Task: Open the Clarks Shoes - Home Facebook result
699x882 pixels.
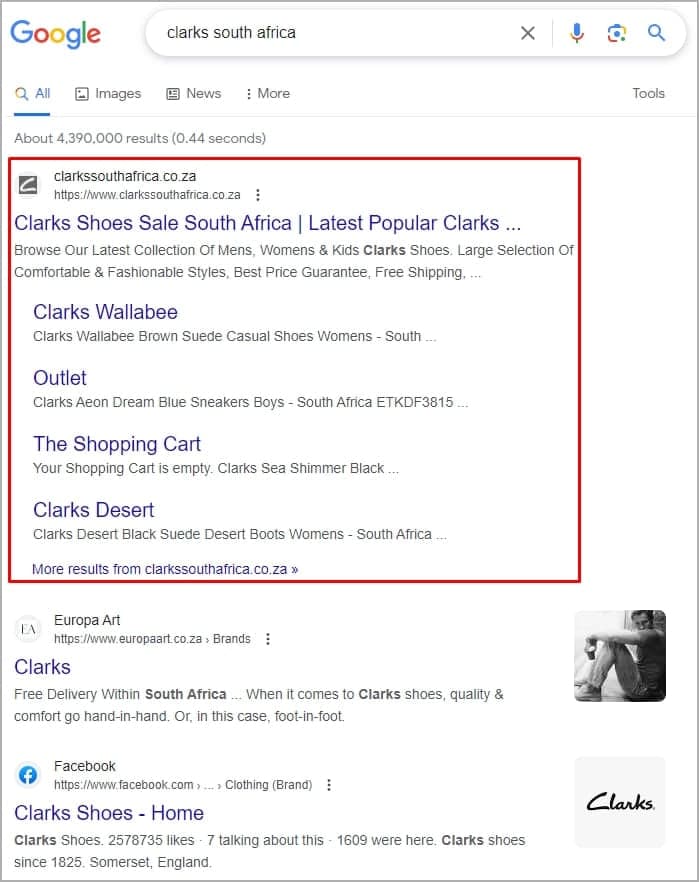Action: click(x=108, y=813)
